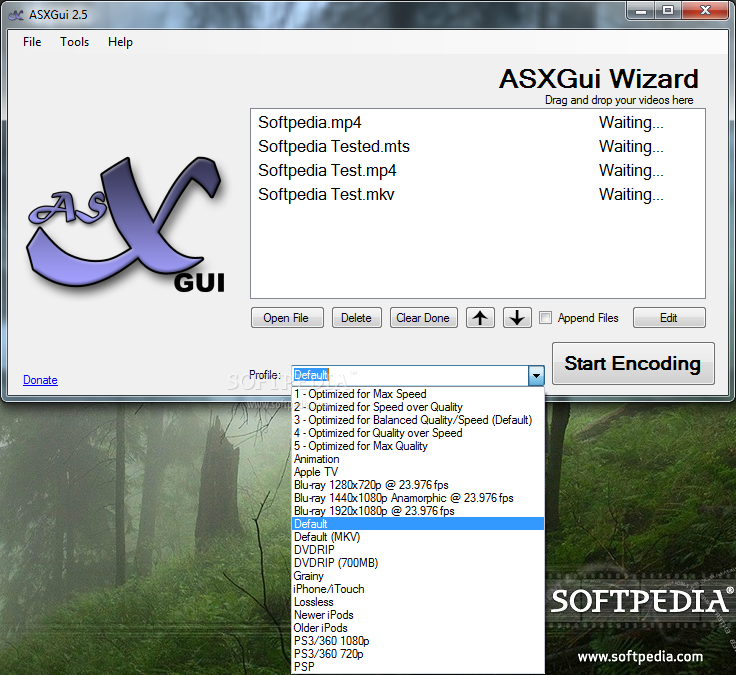Select the DVDRIP (700MB) profile

click(418, 563)
